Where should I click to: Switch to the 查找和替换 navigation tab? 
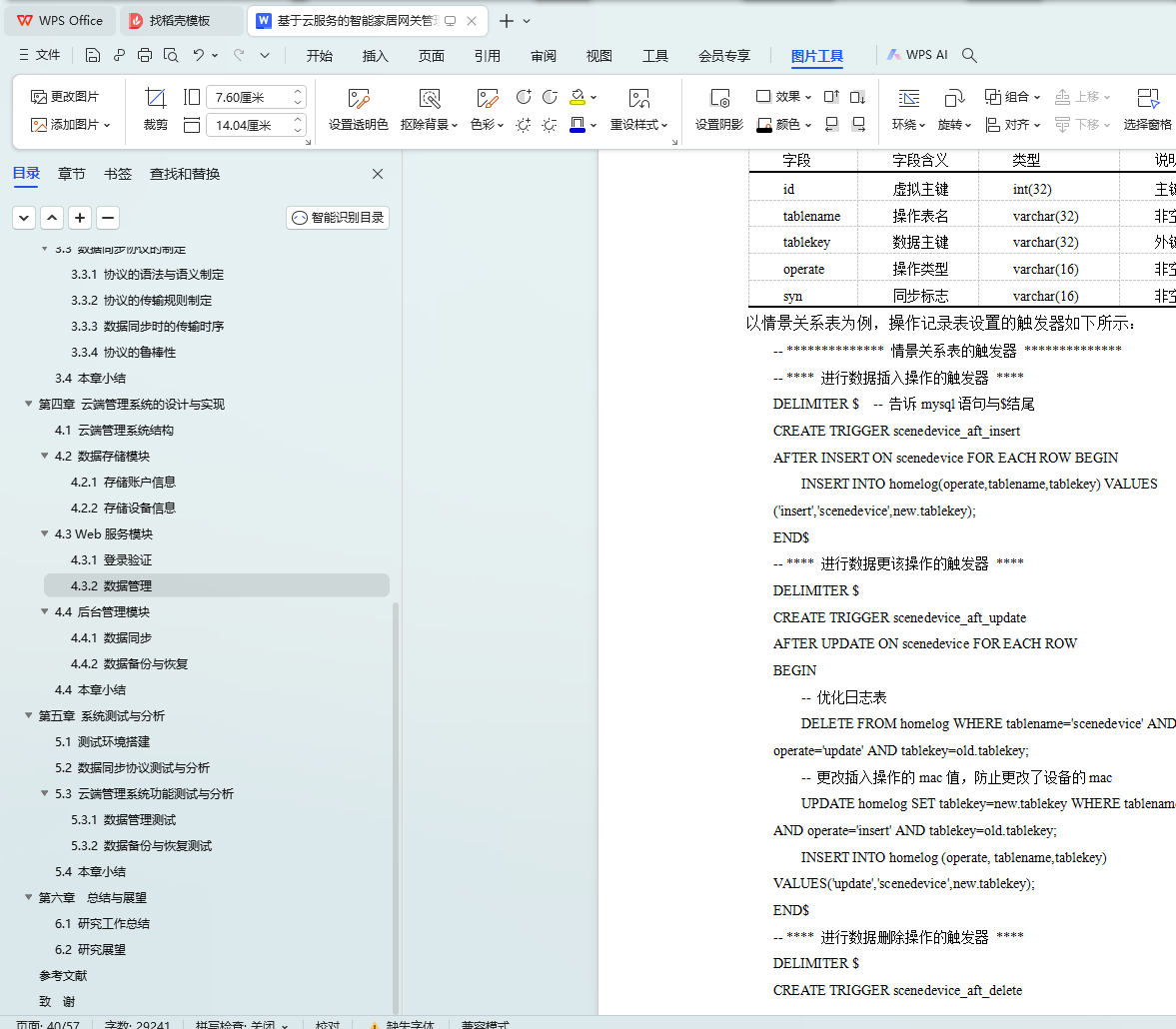[185, 174]
